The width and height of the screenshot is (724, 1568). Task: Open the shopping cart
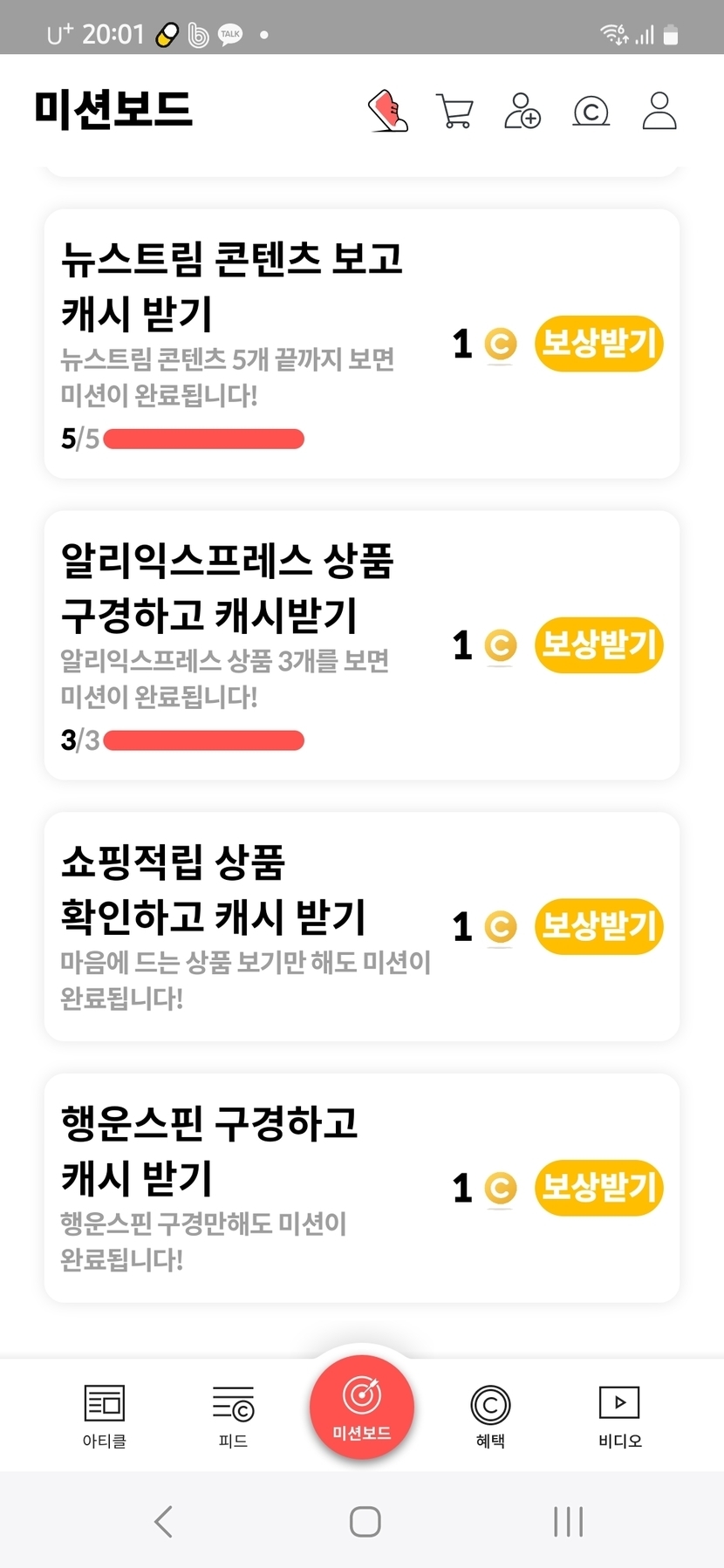point(454,111)
